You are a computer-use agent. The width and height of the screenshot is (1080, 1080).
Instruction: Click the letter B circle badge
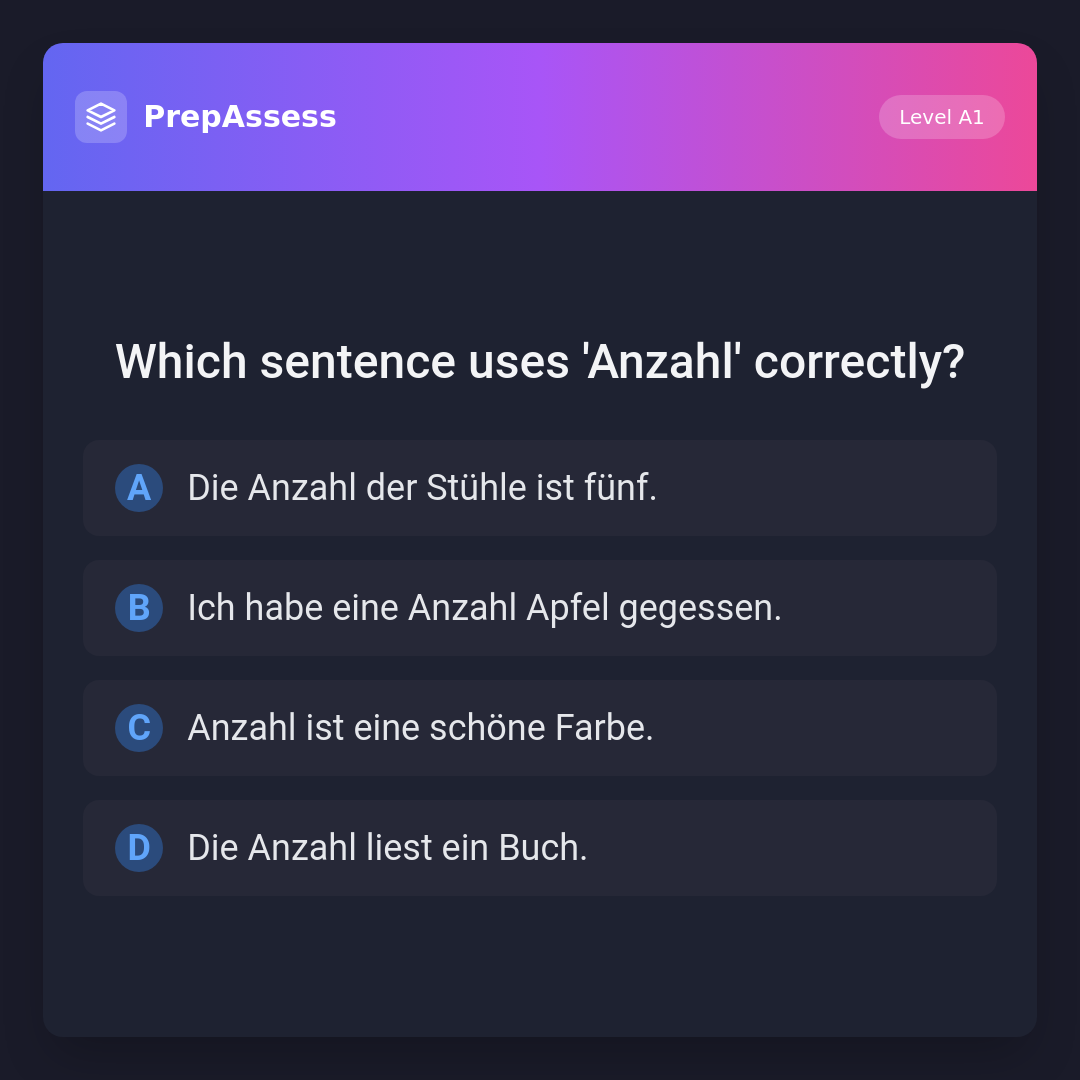tap(139, 608)
